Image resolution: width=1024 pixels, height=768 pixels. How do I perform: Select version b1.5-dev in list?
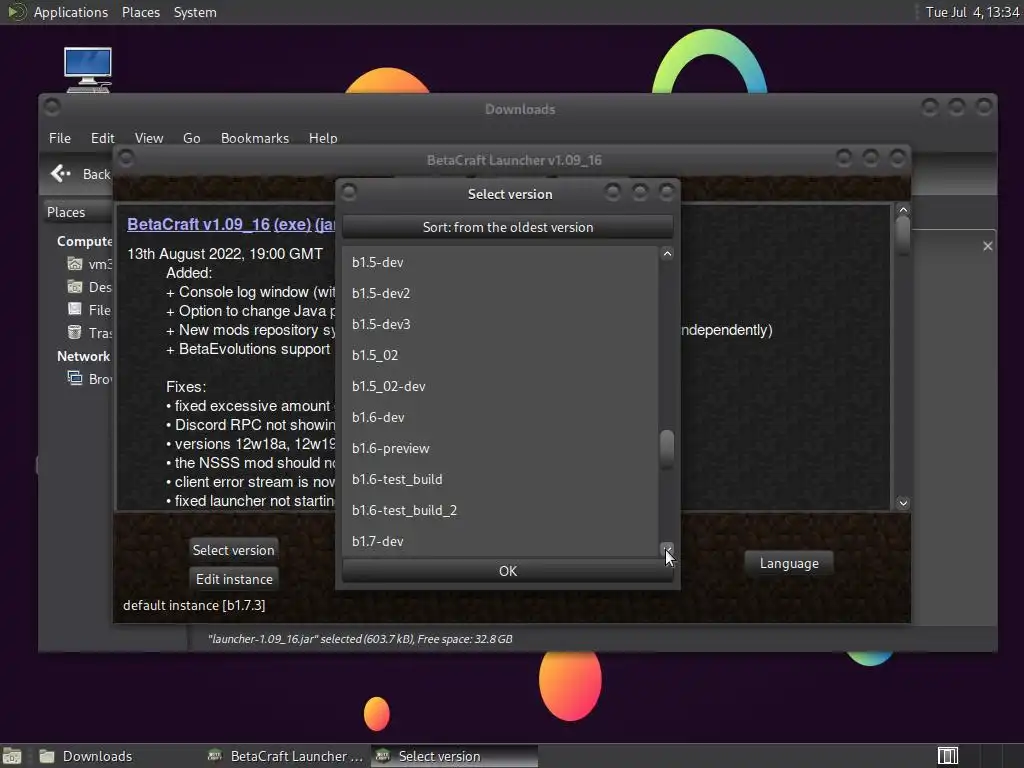point(500,263)
